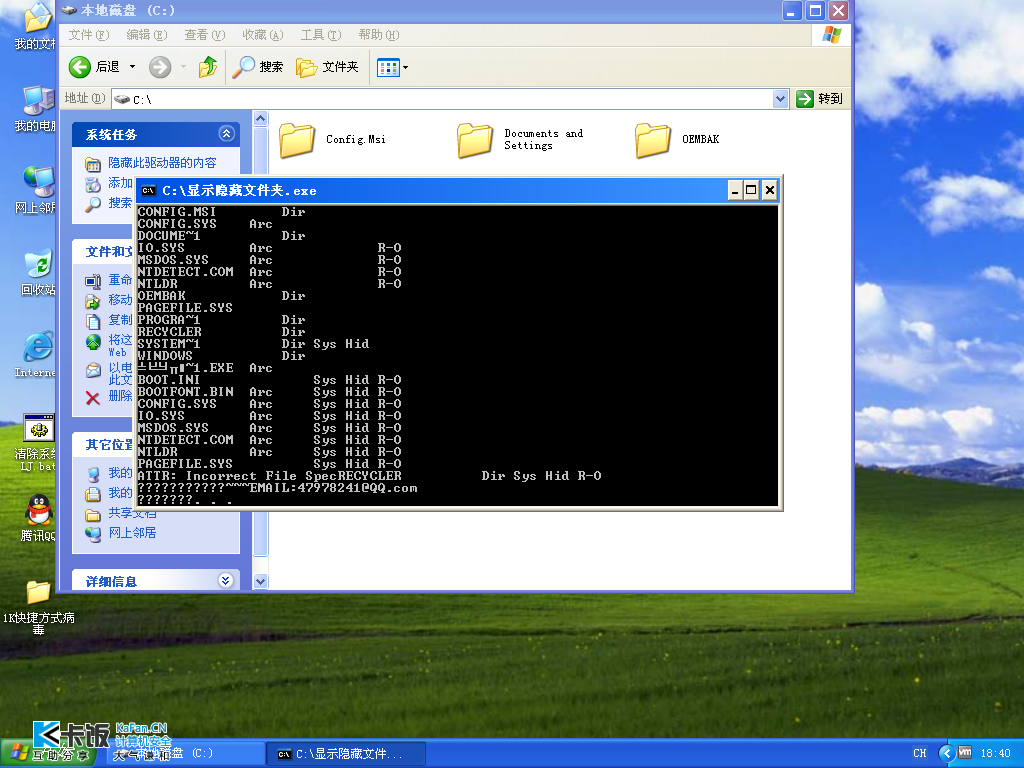Select the OEMBAK folder
1024x768 pixels.
coord(653,140)
